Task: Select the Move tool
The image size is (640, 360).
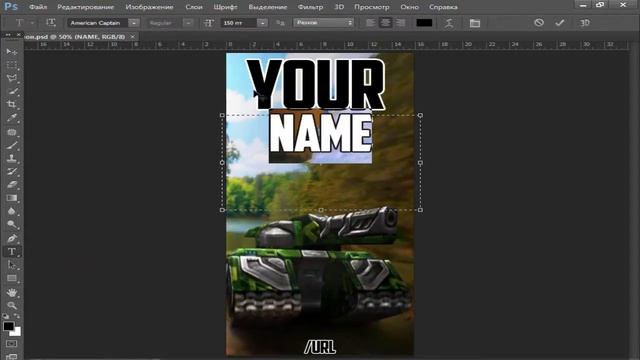Action: 12,52
